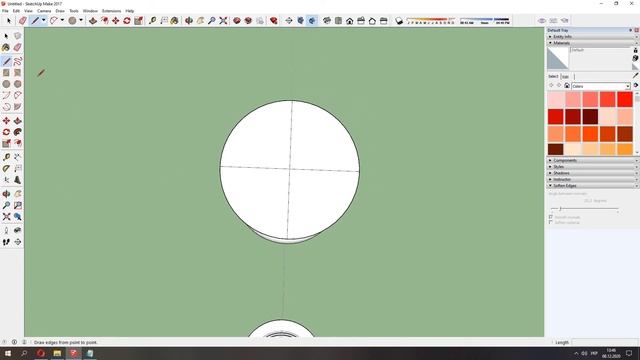Select the Position Camera tool
640x360 pixels.
pos(6,231)
